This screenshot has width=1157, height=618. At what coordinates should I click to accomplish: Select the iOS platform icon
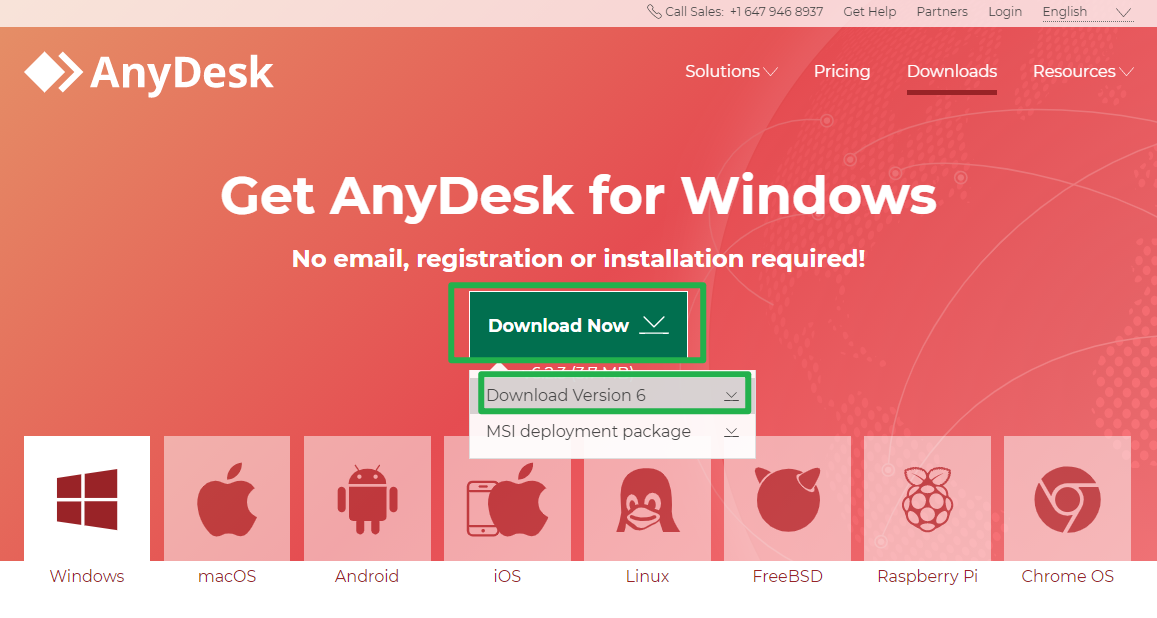coord(507,499)
